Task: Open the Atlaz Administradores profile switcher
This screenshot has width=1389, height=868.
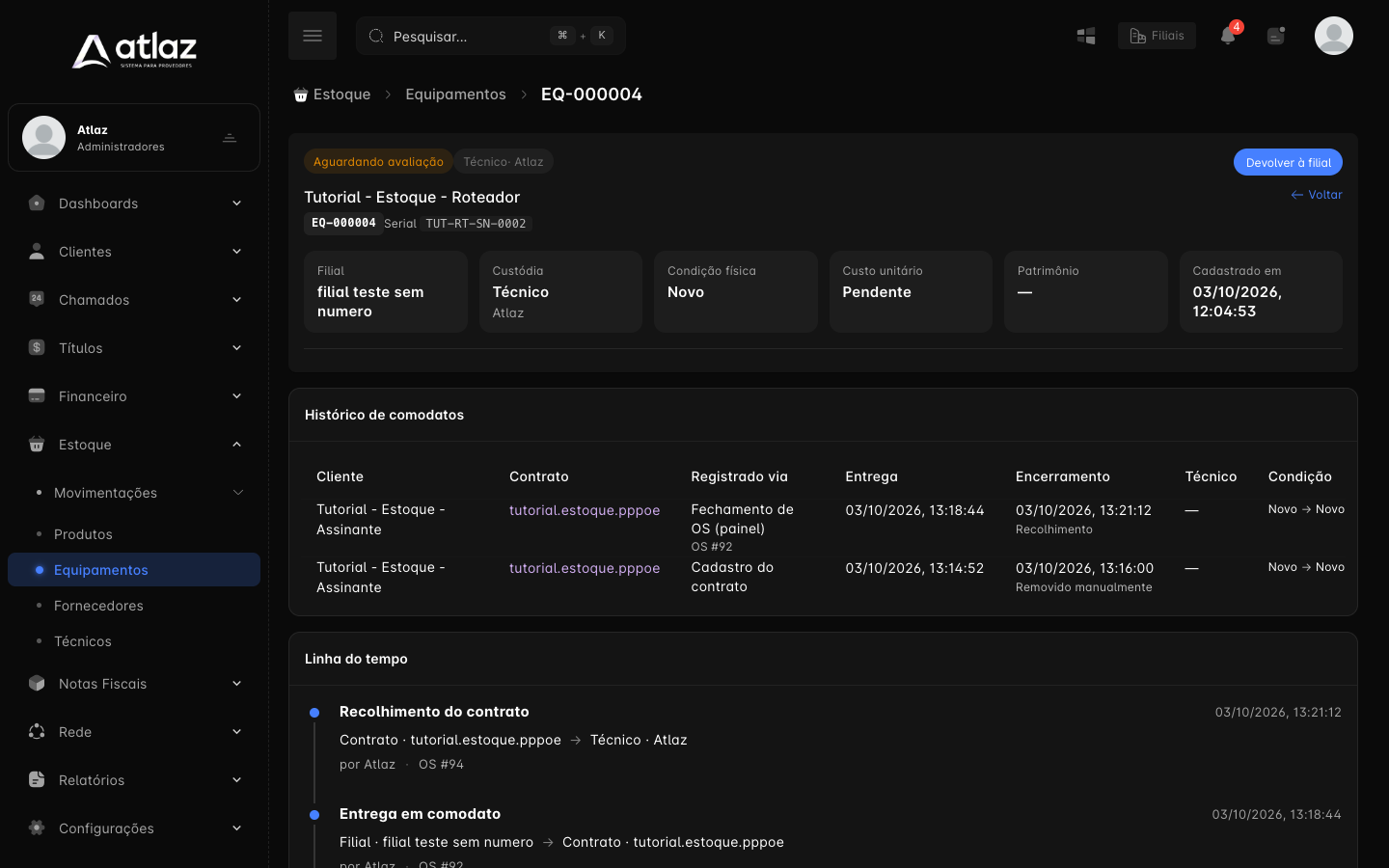Action: click(134, 138)
